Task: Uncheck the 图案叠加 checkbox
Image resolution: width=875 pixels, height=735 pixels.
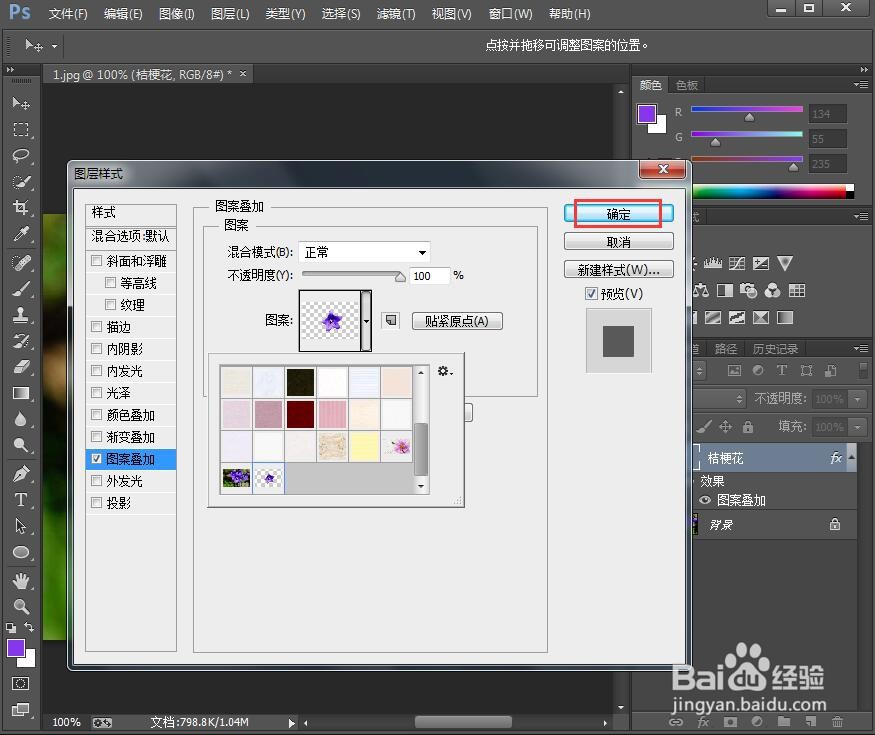Action: (97, 459)
